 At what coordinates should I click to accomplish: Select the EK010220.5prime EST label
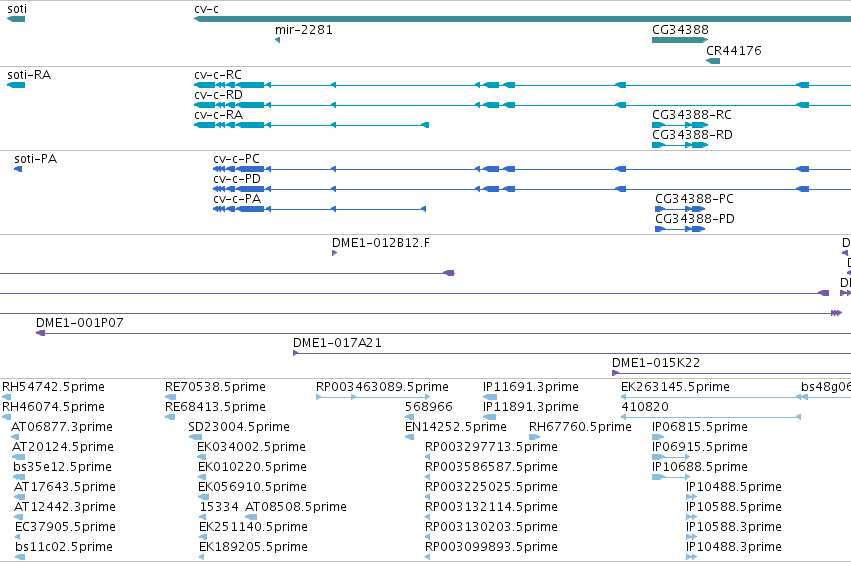tap(252, 468)
